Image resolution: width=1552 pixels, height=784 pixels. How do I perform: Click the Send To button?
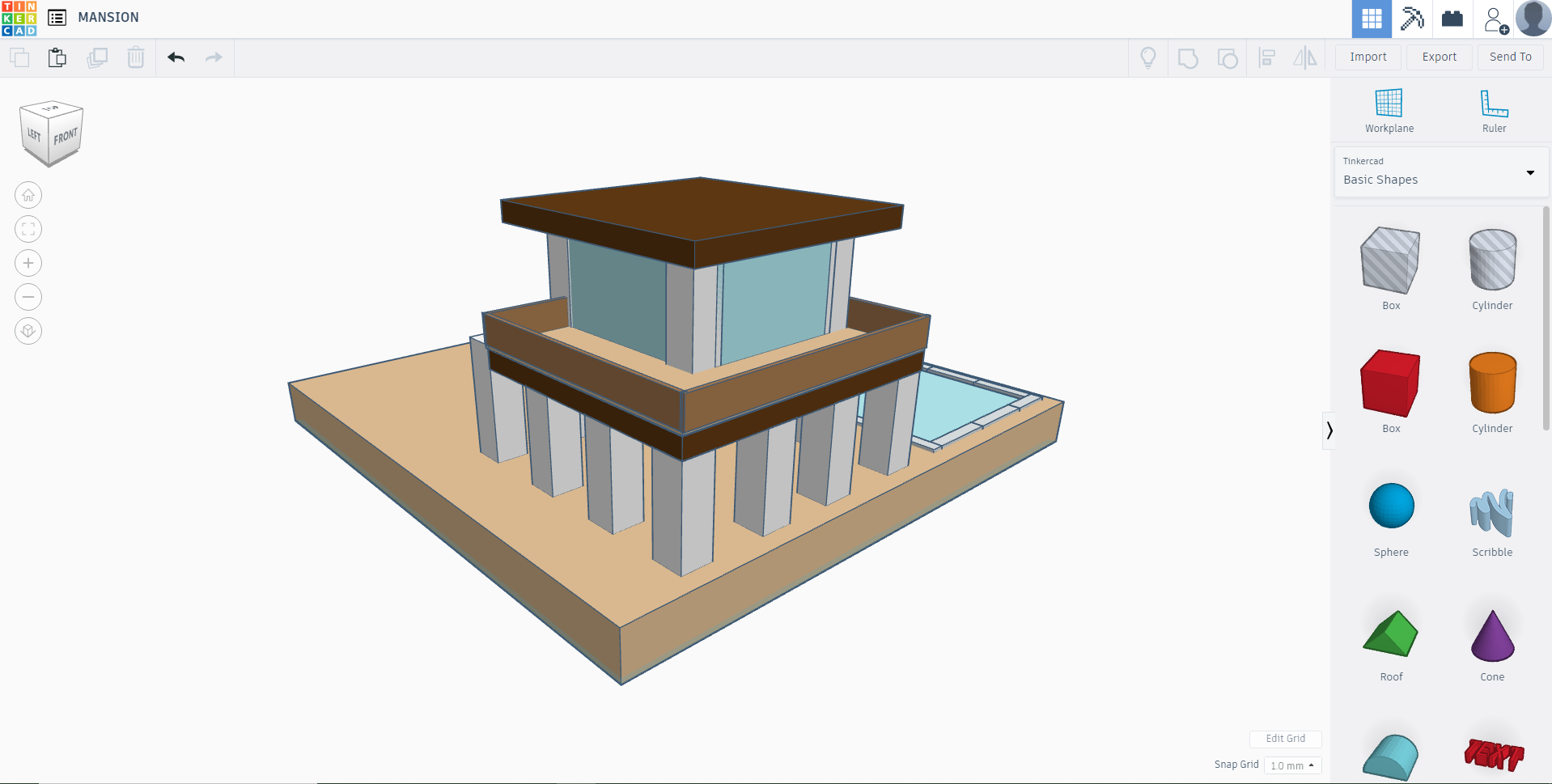point(1509,57)
